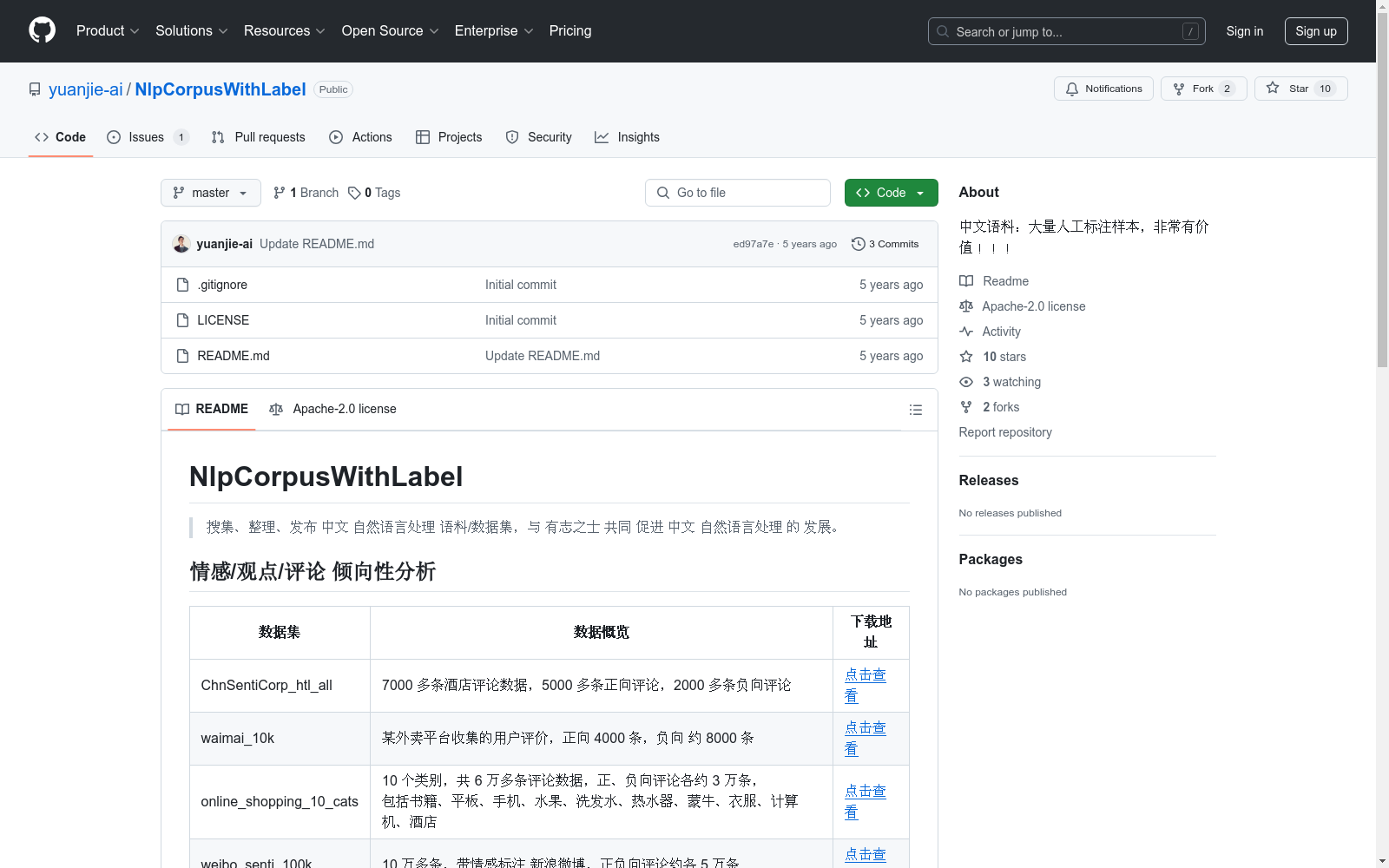Open the yuanjie-ai owner profile
Viewport: 1389px width, 868px height.
[86, 89]
